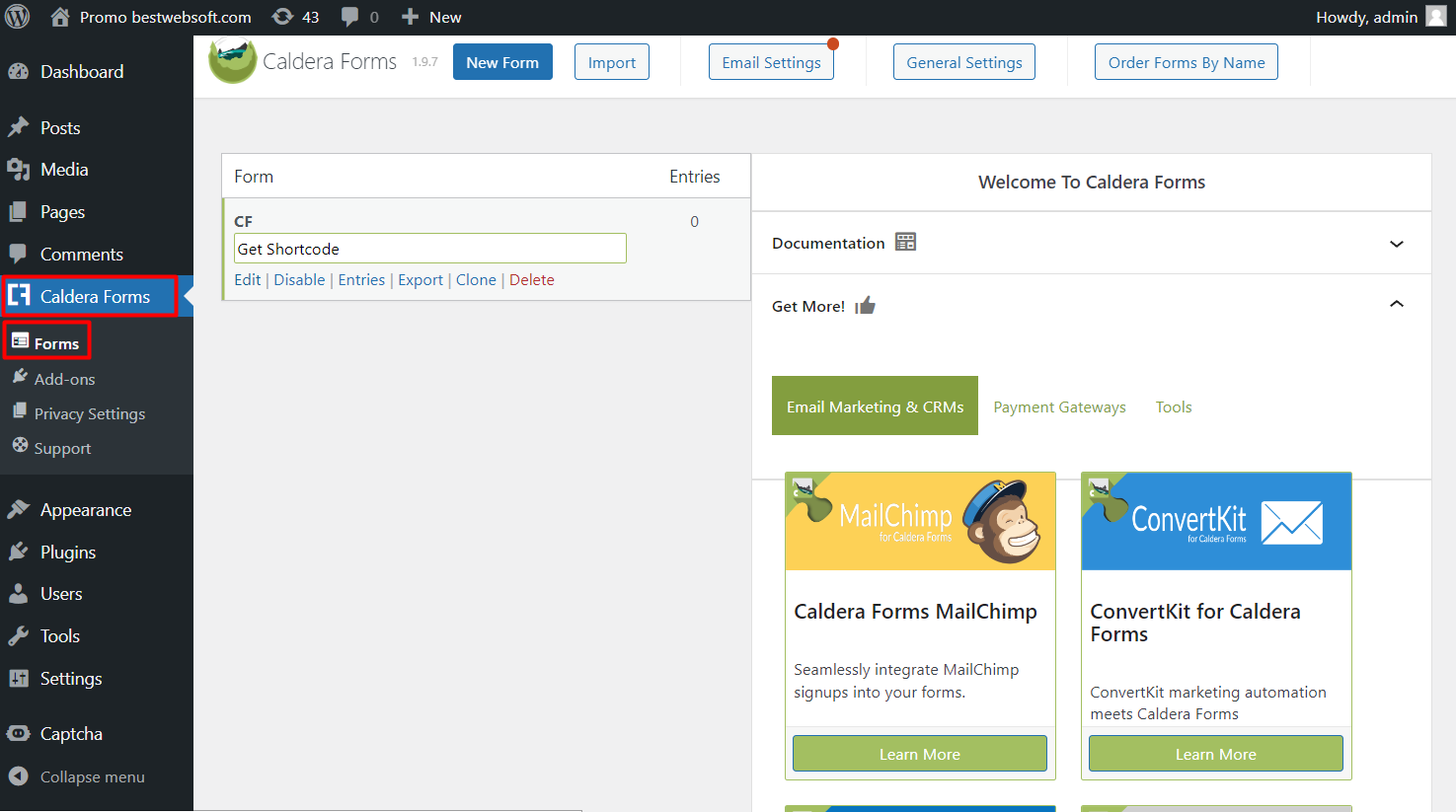Click the plus New icon in admin bar
Viewport: 1456px width, 812px height.
(411, 17)
